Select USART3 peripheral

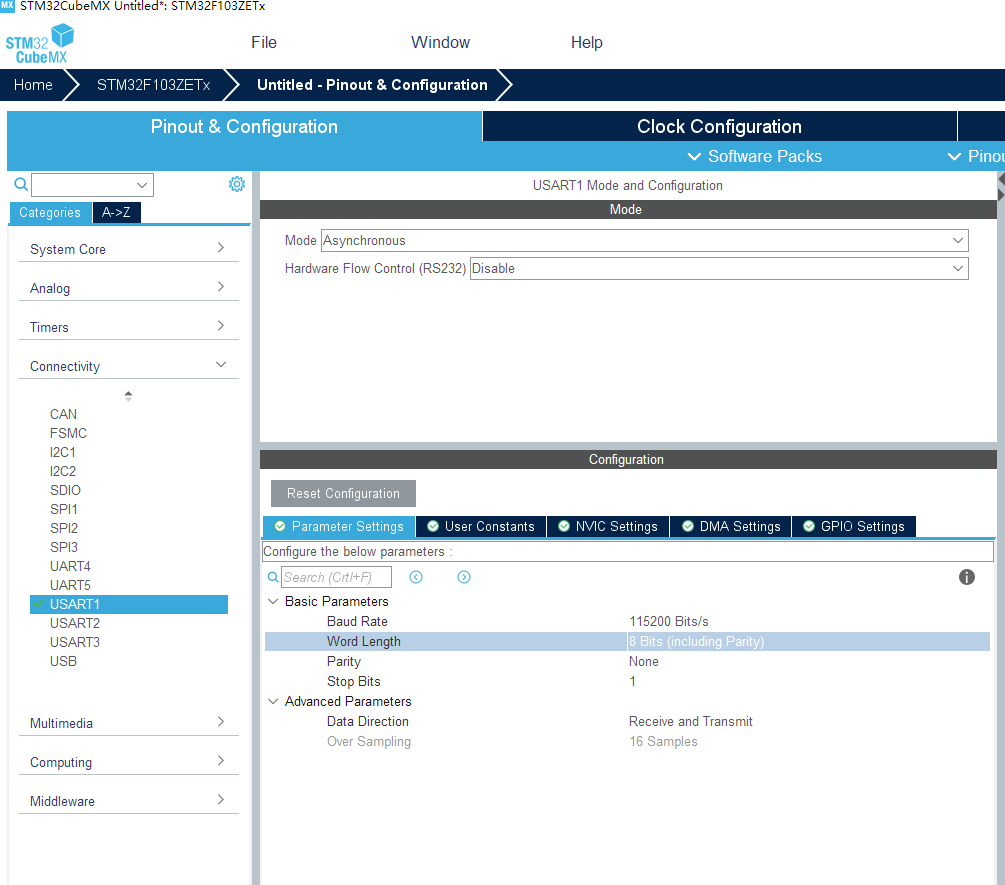coord(75,642)
